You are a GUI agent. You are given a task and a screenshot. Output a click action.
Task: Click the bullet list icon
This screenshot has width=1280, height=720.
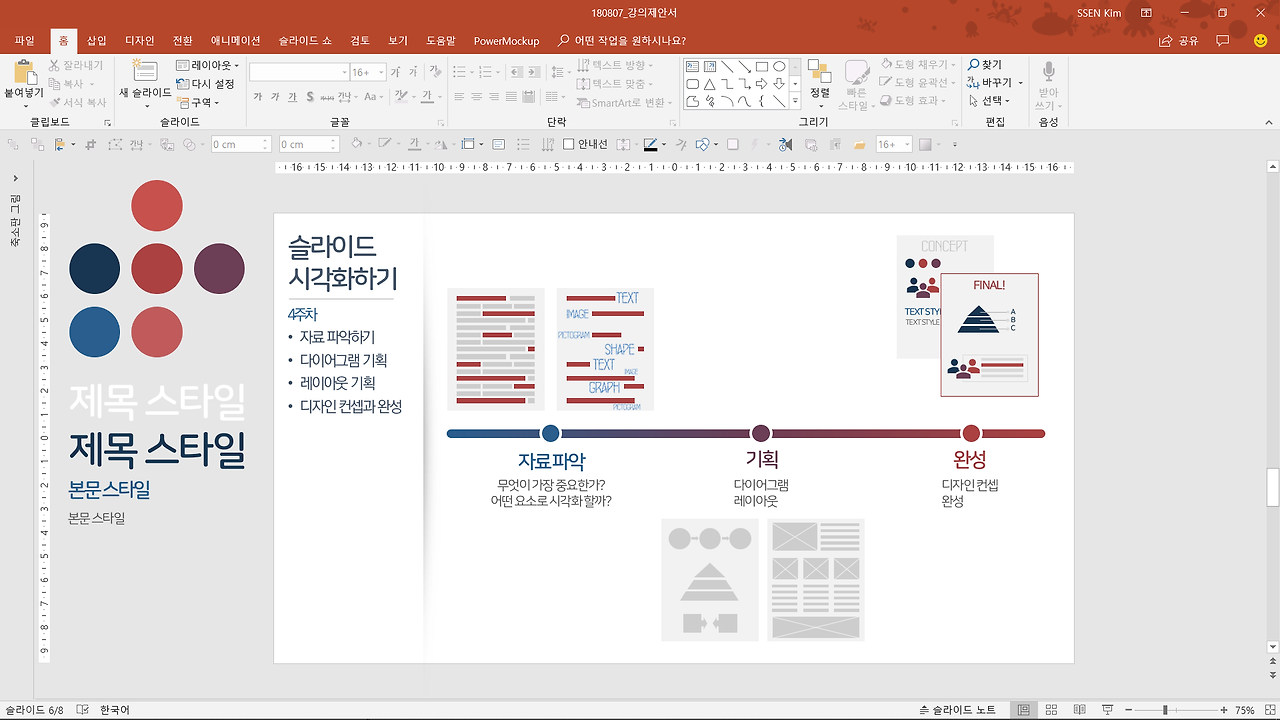(x=459, y=72)
